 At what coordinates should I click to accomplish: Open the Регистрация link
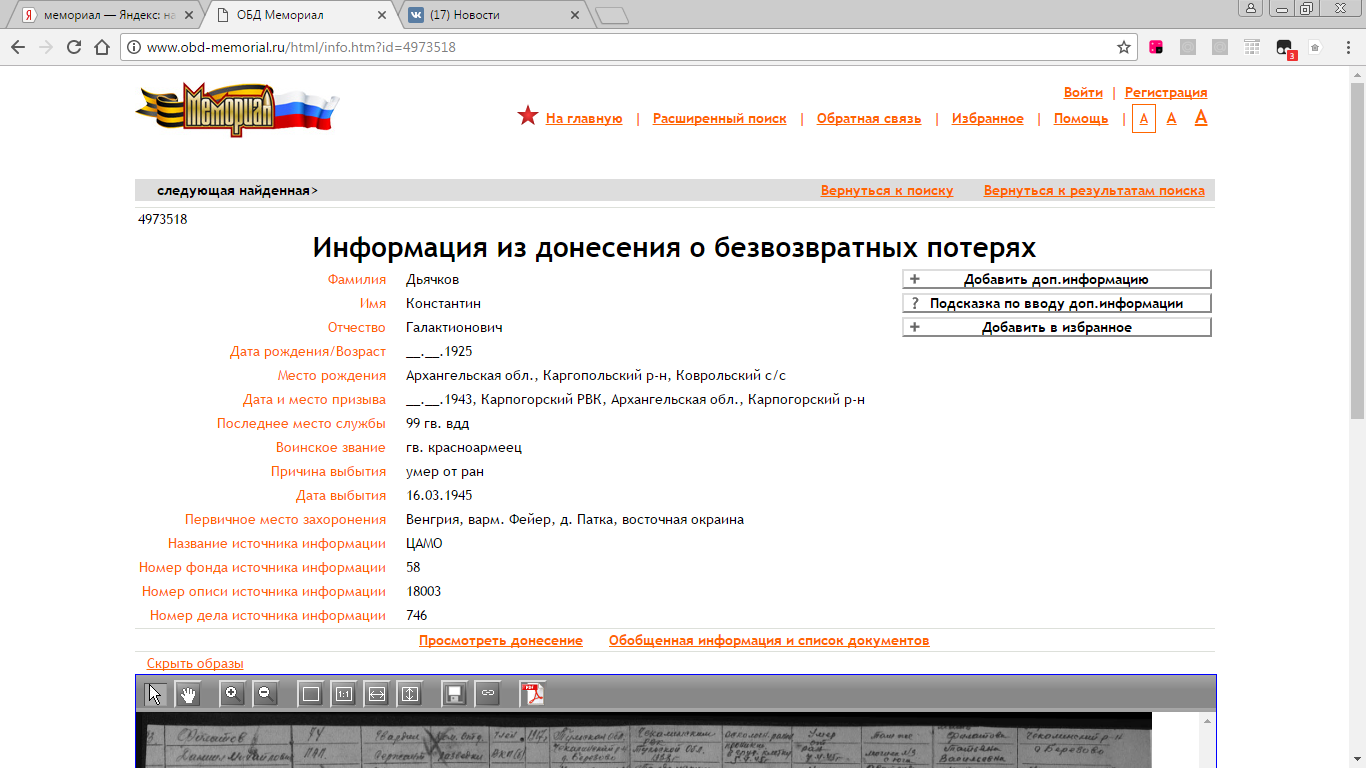click(1166, 92)
